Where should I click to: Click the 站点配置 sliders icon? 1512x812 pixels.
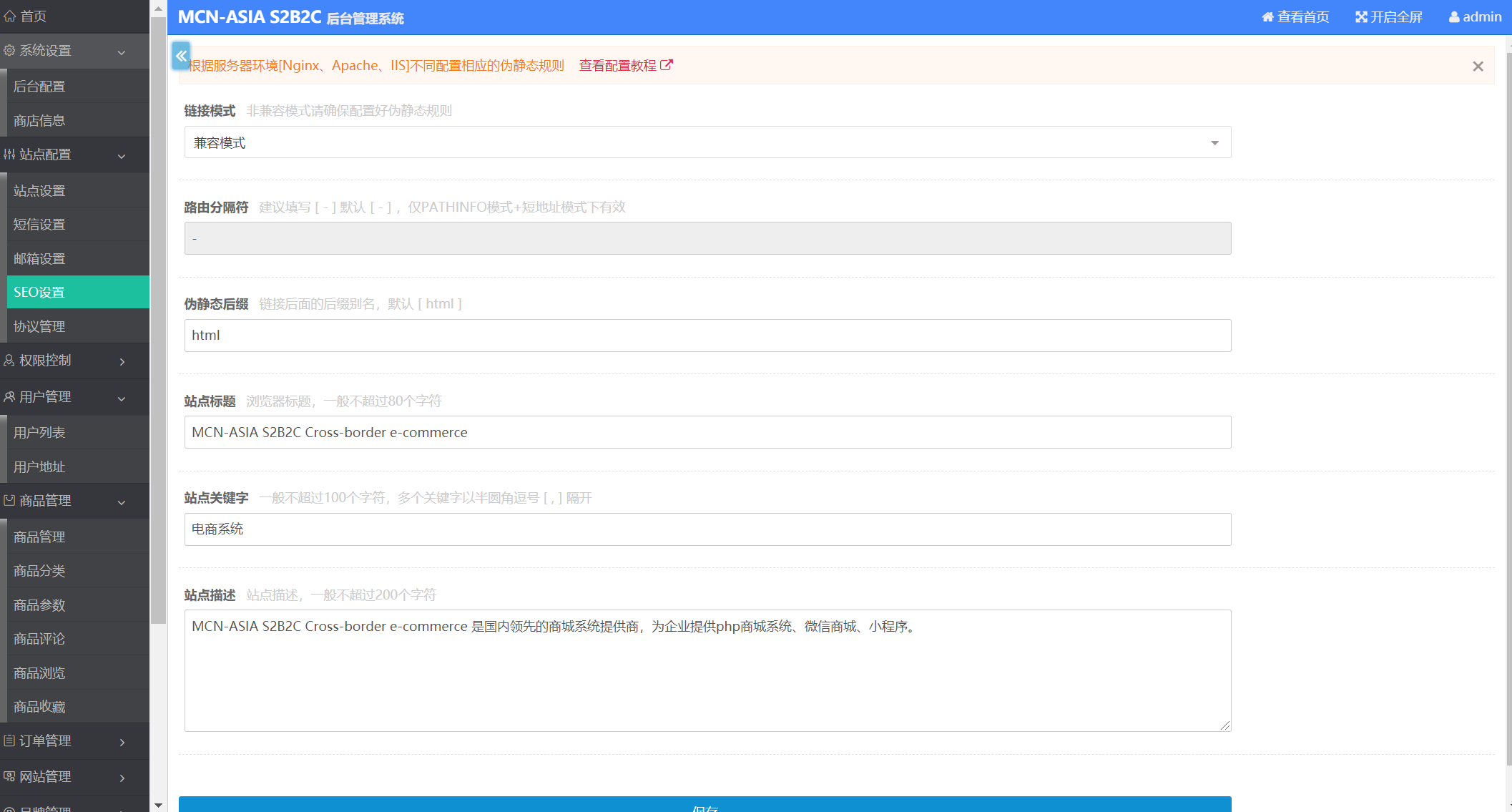[10, 155]
